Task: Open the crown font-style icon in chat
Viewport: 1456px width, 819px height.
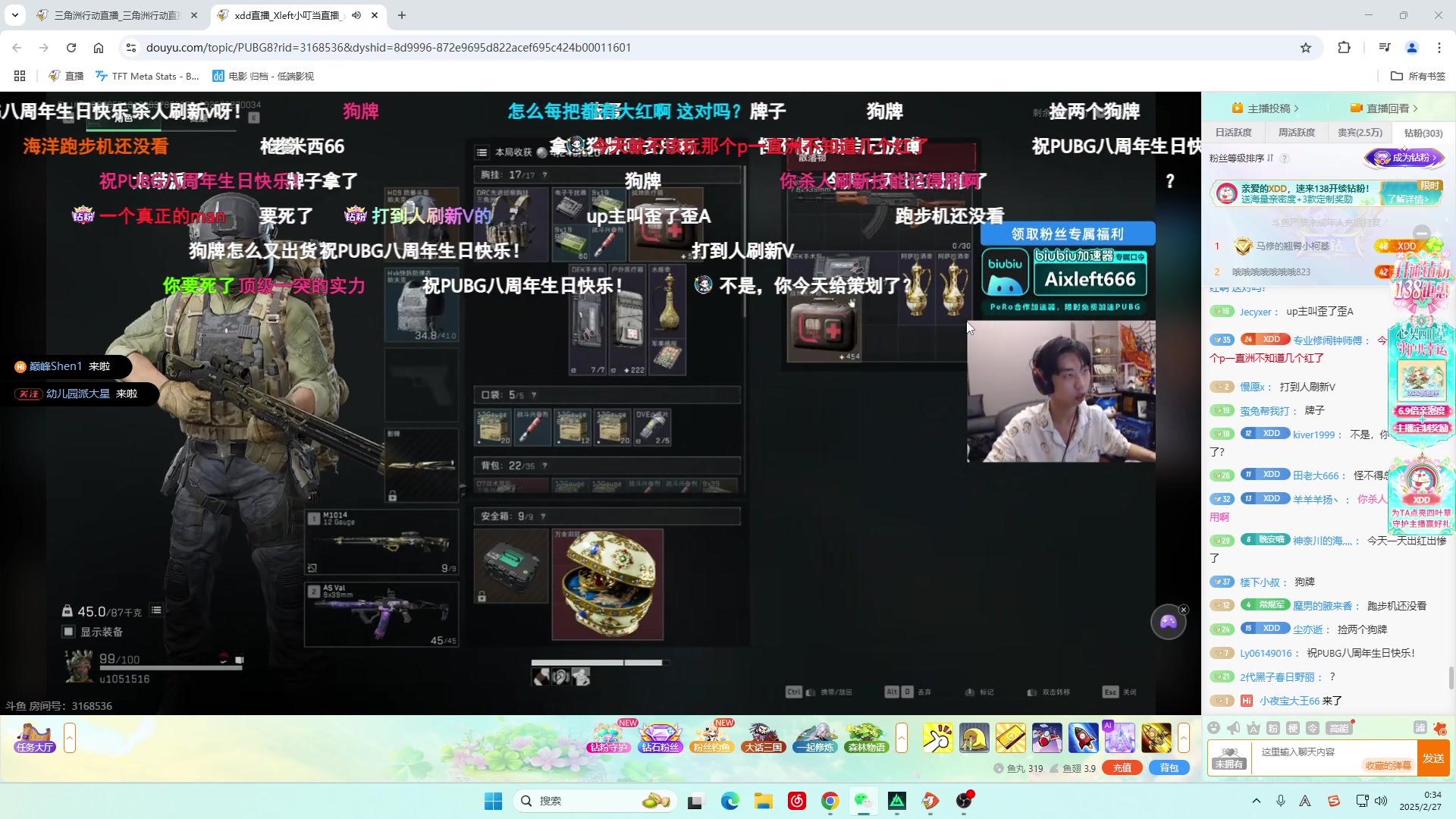Action: pyautogui.click(x=1254, y=728)
